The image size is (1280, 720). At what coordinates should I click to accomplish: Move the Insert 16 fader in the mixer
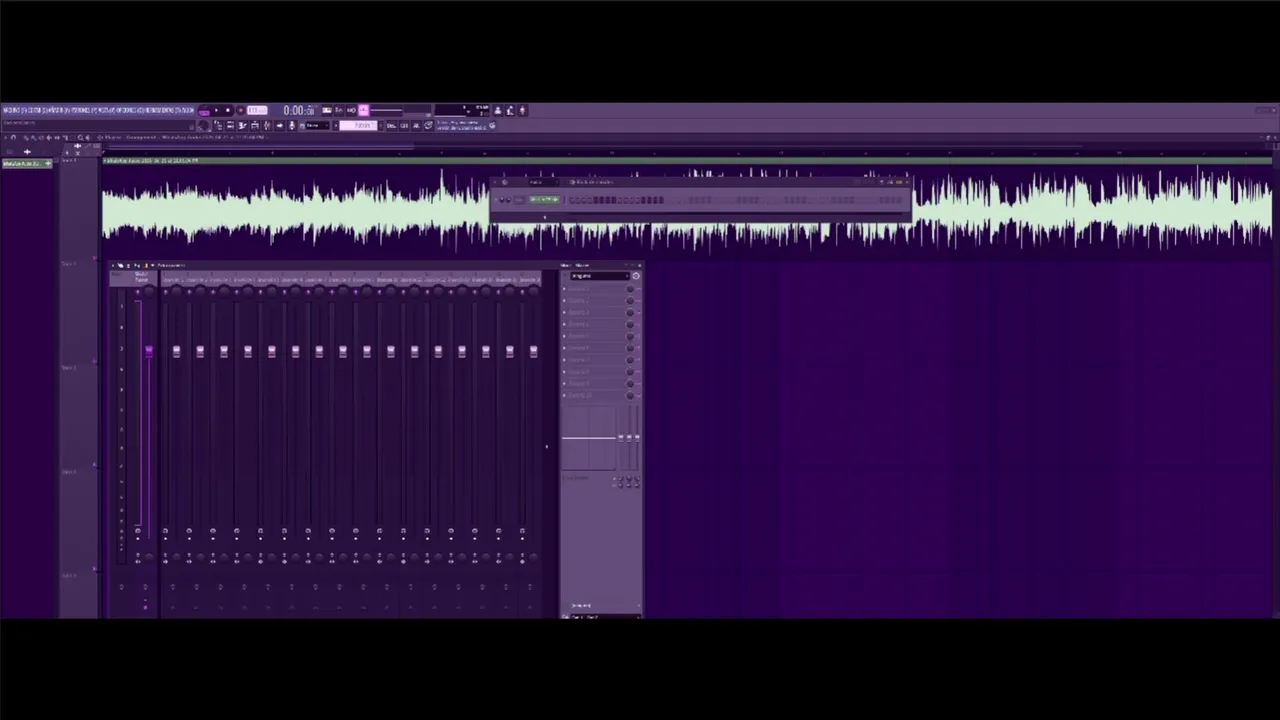[533, 352]
